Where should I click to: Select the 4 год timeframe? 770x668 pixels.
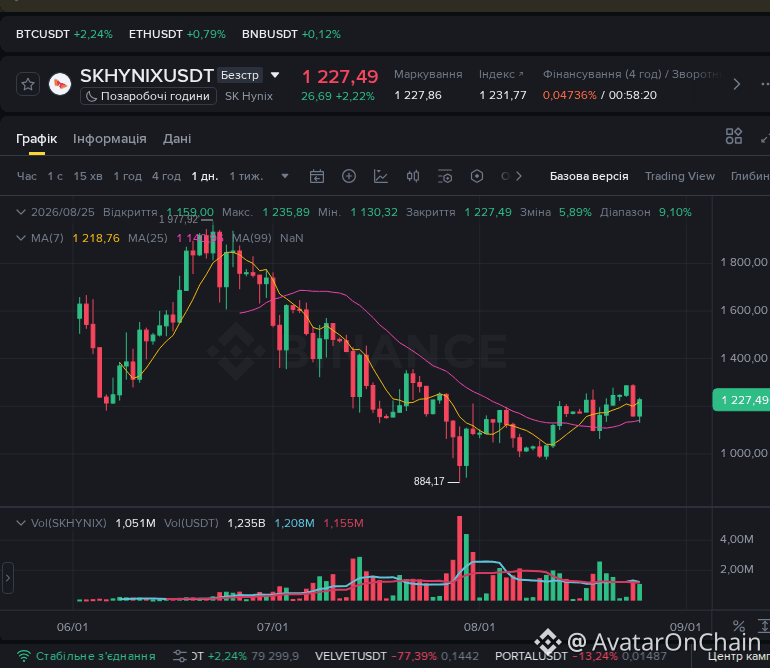point(166,176)
